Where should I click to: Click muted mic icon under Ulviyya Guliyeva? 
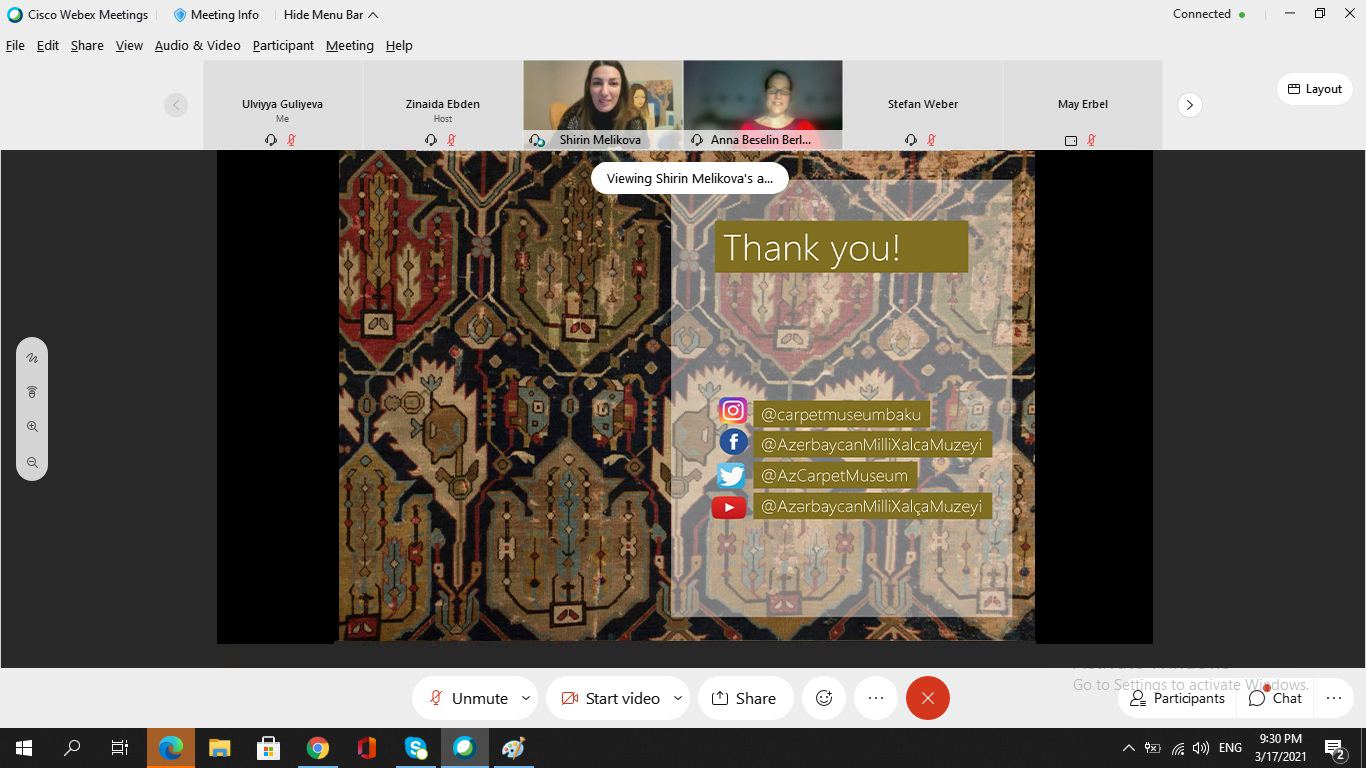coord(291,140)
